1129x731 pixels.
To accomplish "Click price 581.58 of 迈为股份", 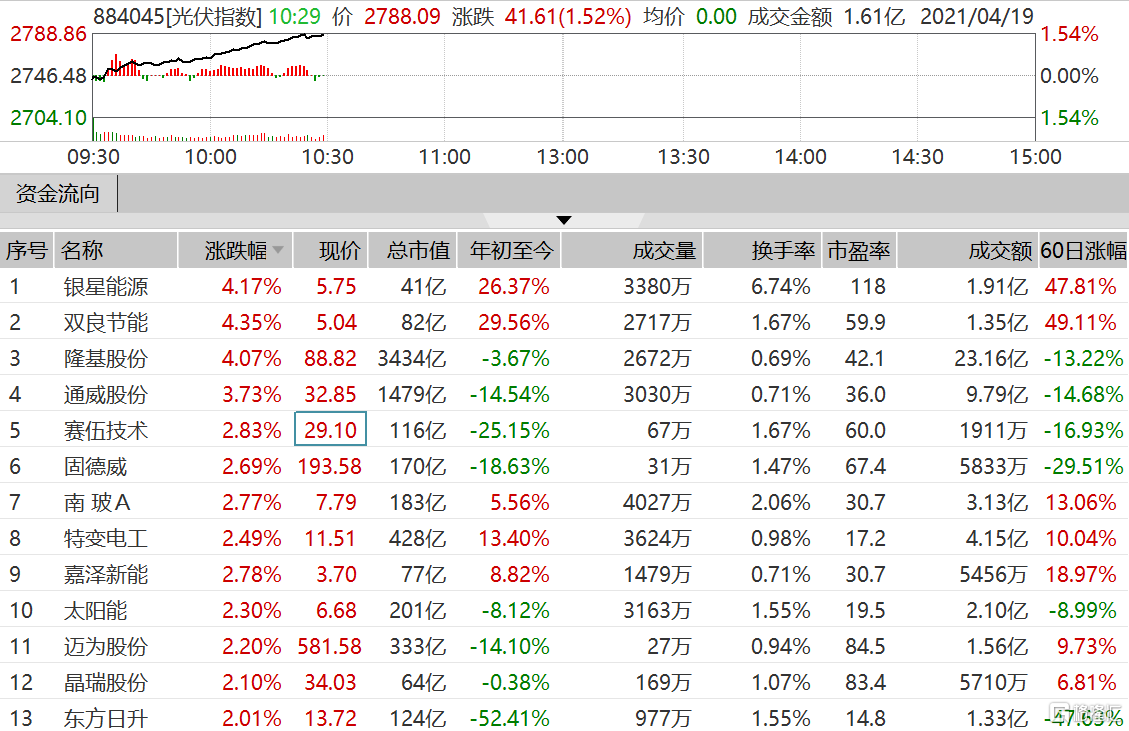I will (x=330, y=647).
